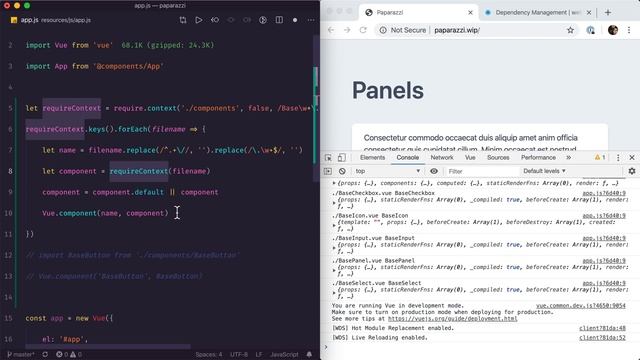Open console settings gear
This screenshot has height=360, width=640.
(632, 171)
